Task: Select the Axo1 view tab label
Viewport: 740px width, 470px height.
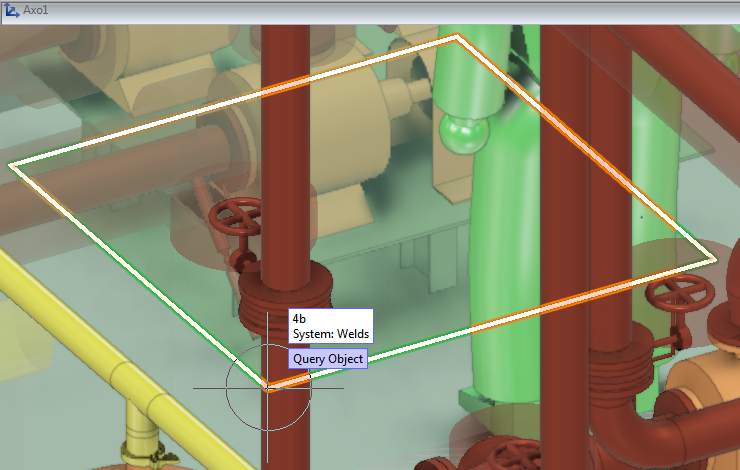Action: click(38, 9)
